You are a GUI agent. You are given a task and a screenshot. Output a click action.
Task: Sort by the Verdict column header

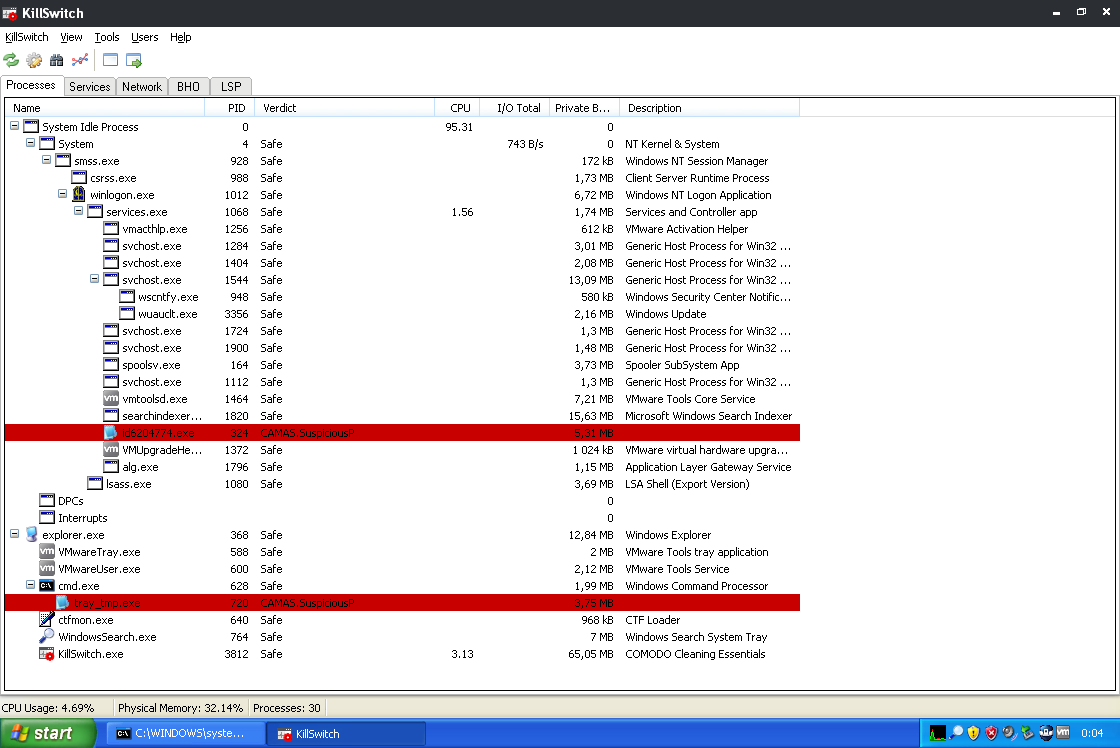point(344,108)
